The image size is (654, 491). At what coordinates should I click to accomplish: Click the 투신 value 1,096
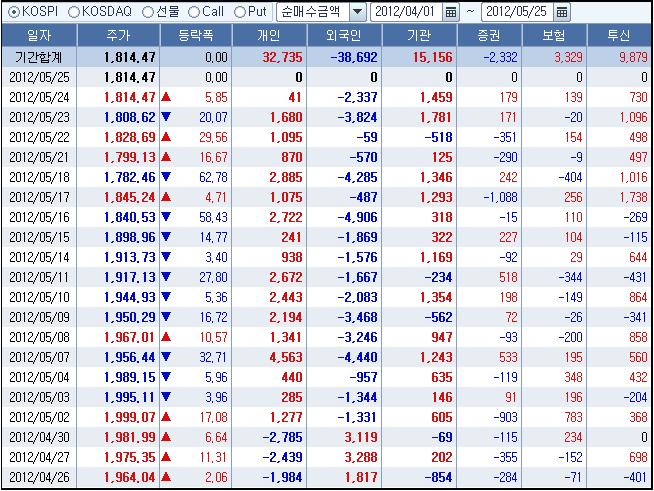634,117
